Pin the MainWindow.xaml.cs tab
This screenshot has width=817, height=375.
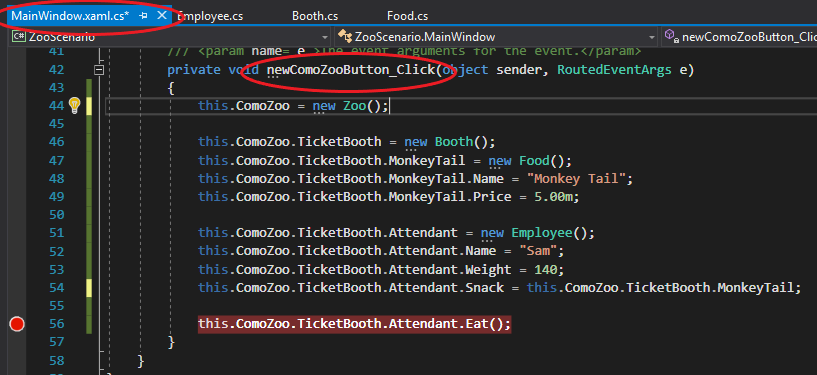click(144, 16)
